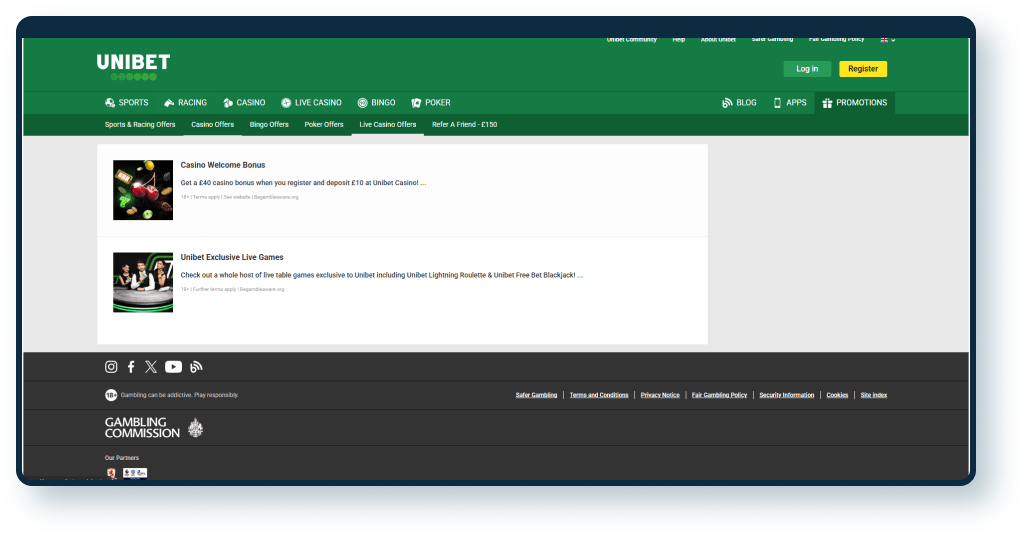1024x534 pixels.
Task: Select the Casino Offers tab
Action: [212, 124]
